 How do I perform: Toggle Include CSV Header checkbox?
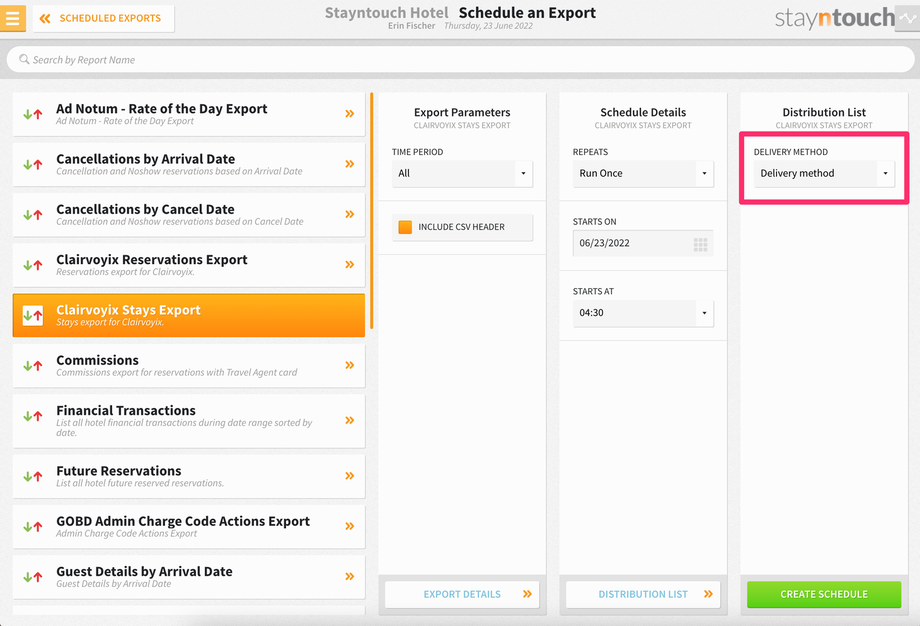[405, 227]
